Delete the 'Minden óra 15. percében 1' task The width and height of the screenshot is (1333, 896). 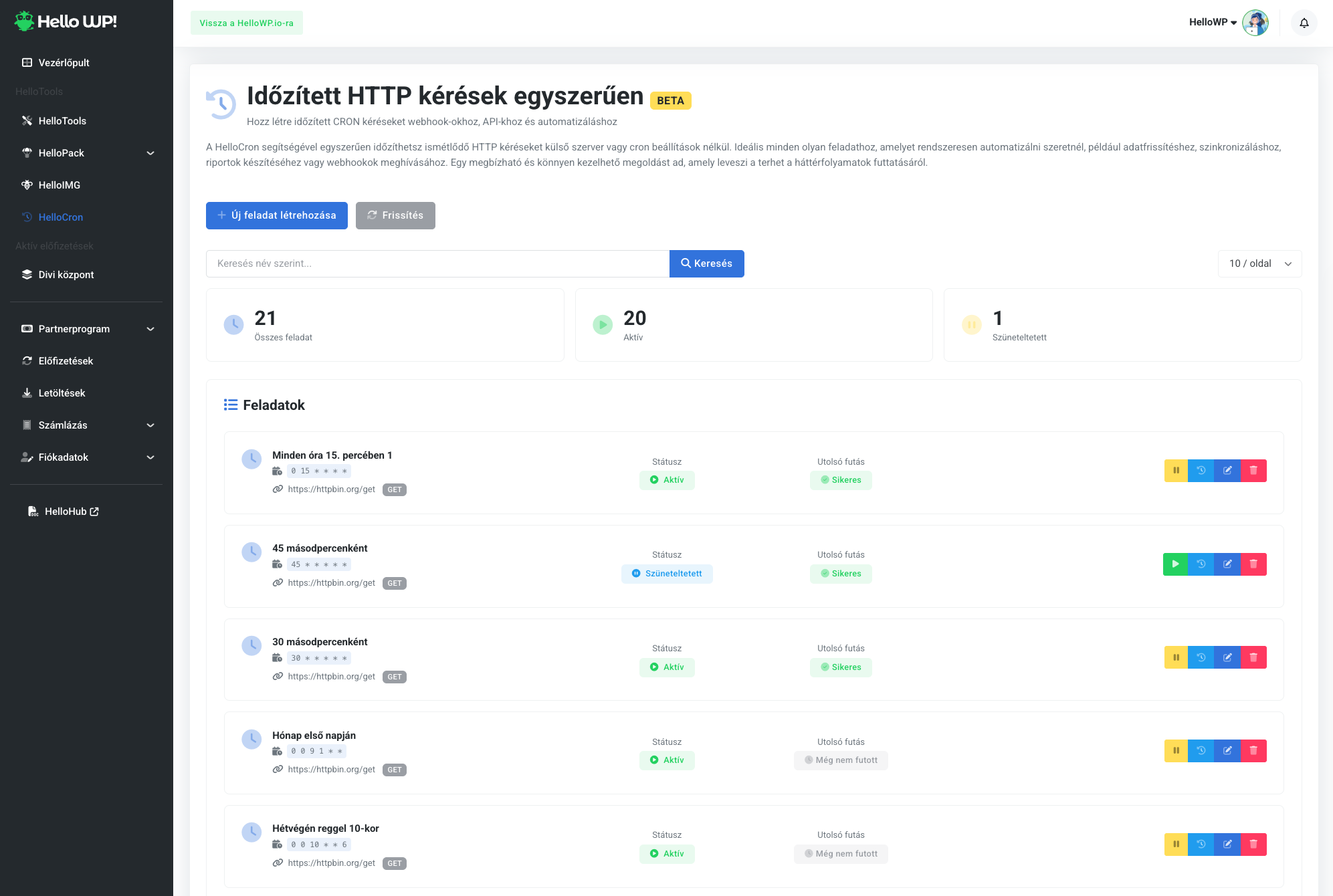click(x=1253, y=471)
